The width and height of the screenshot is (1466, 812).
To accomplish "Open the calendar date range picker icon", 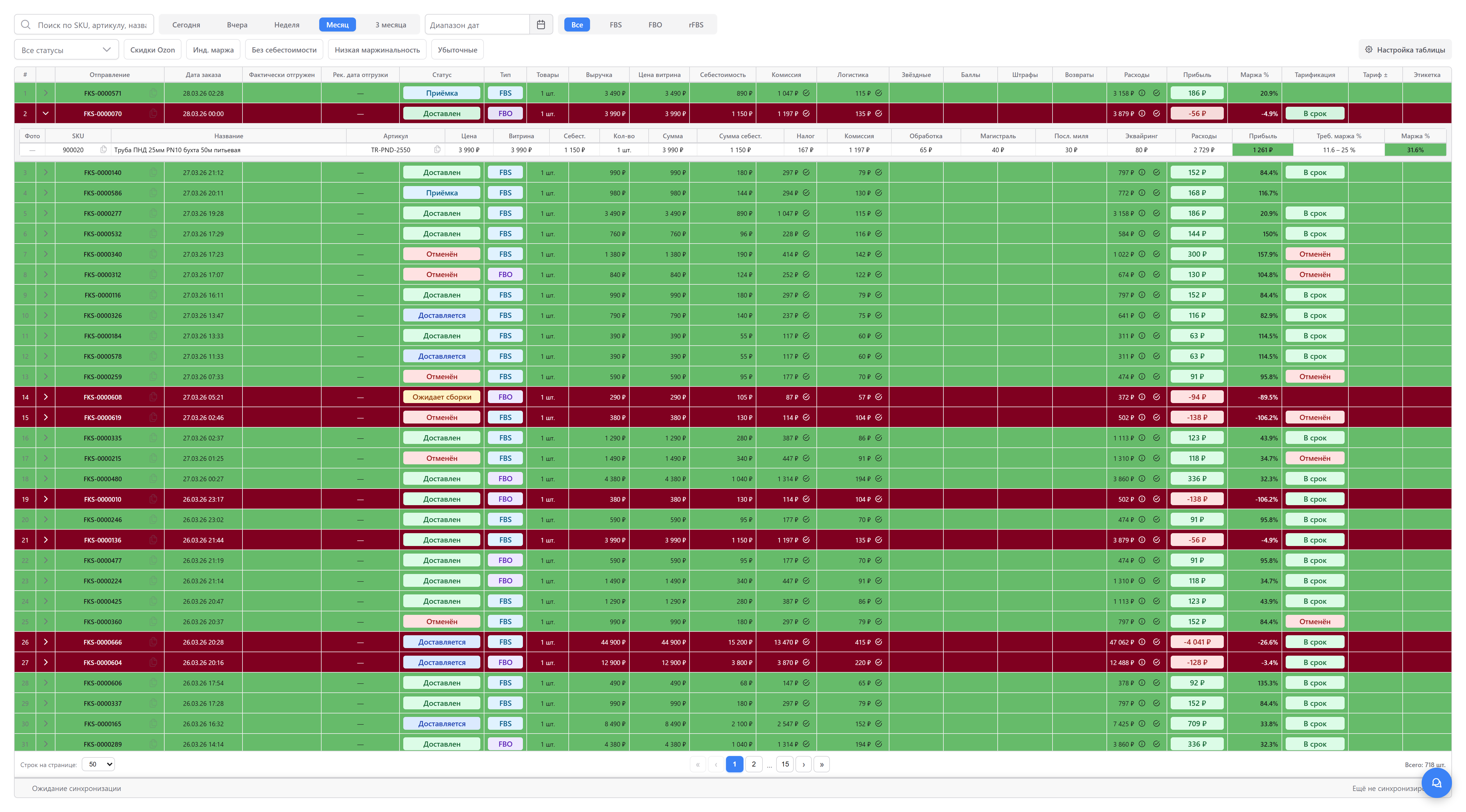I will (541, 24).
